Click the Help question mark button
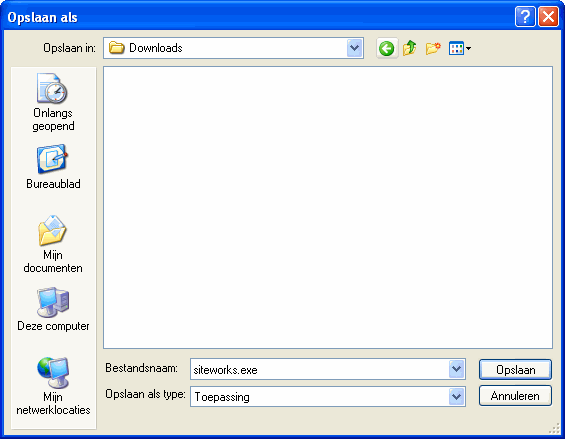 point(525,17)
